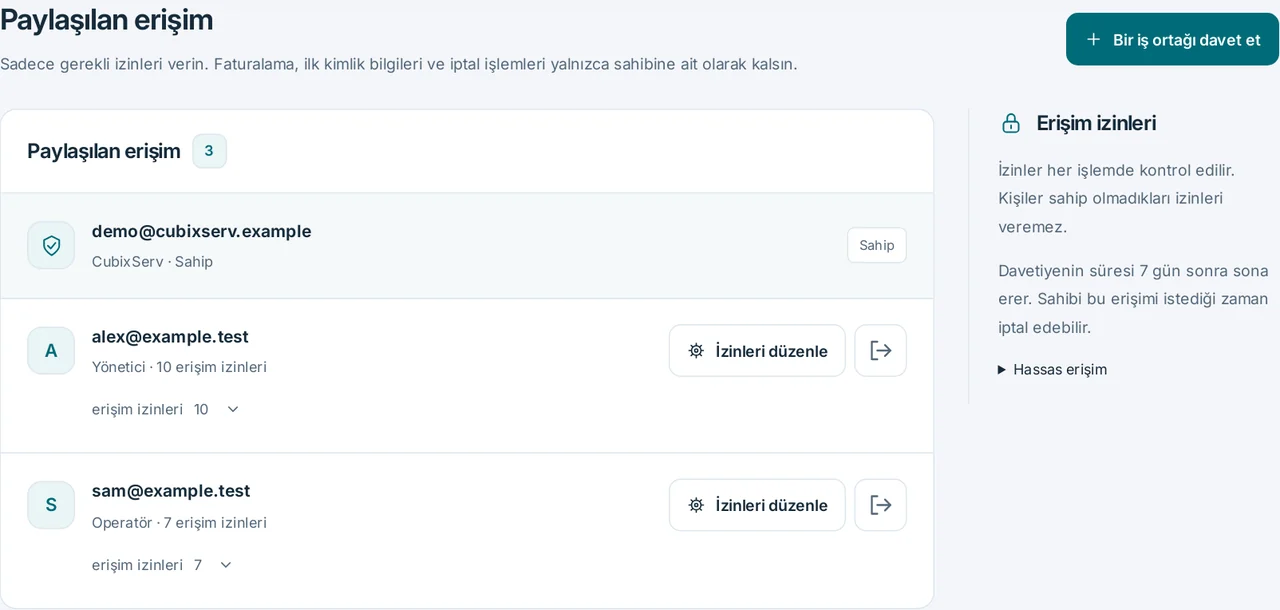Click the 'Erişim izinleri' sidebar heading

[x=1096, y=123]
